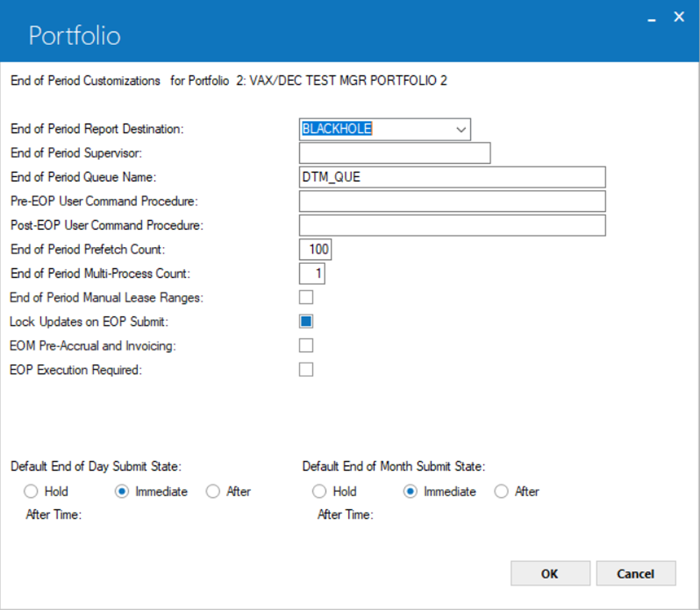Select Hold for End of Month Submit State
Viewport: 700px width, 610px height.
click(x=319, y=492)
